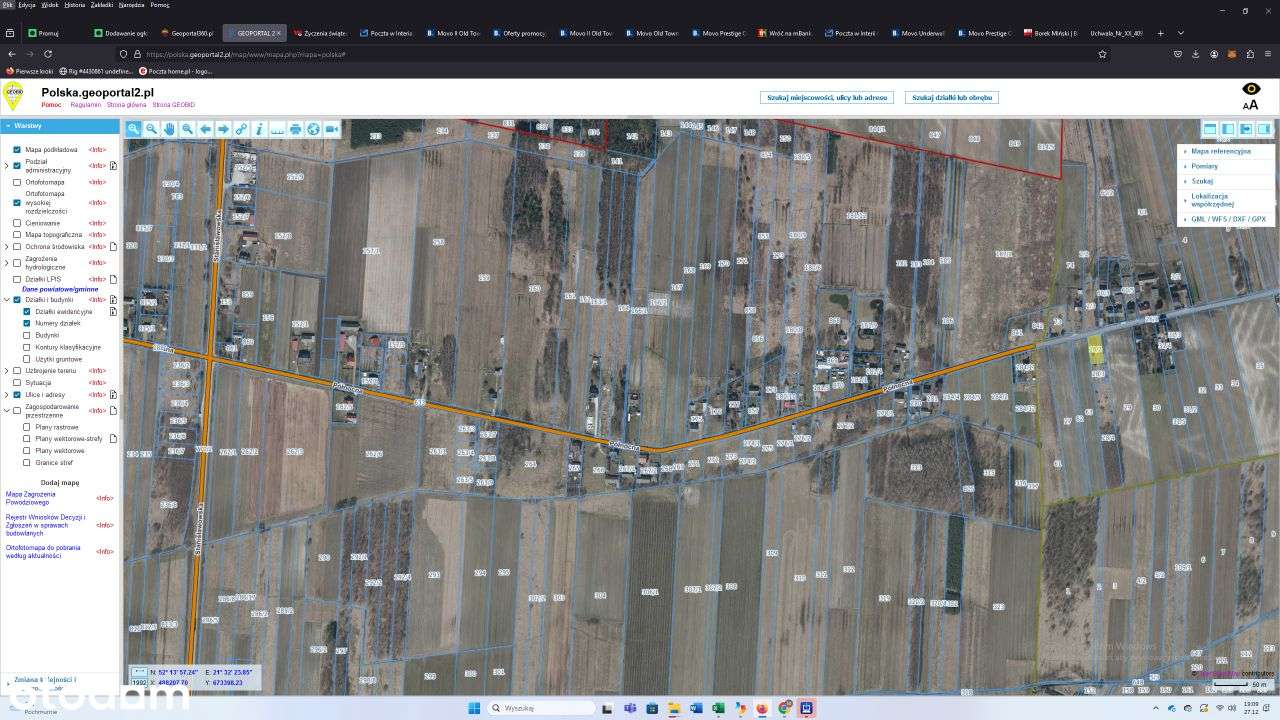Reload the page in browser toolbar
This screenshot has width=1280, height=720.
point(49,54)
